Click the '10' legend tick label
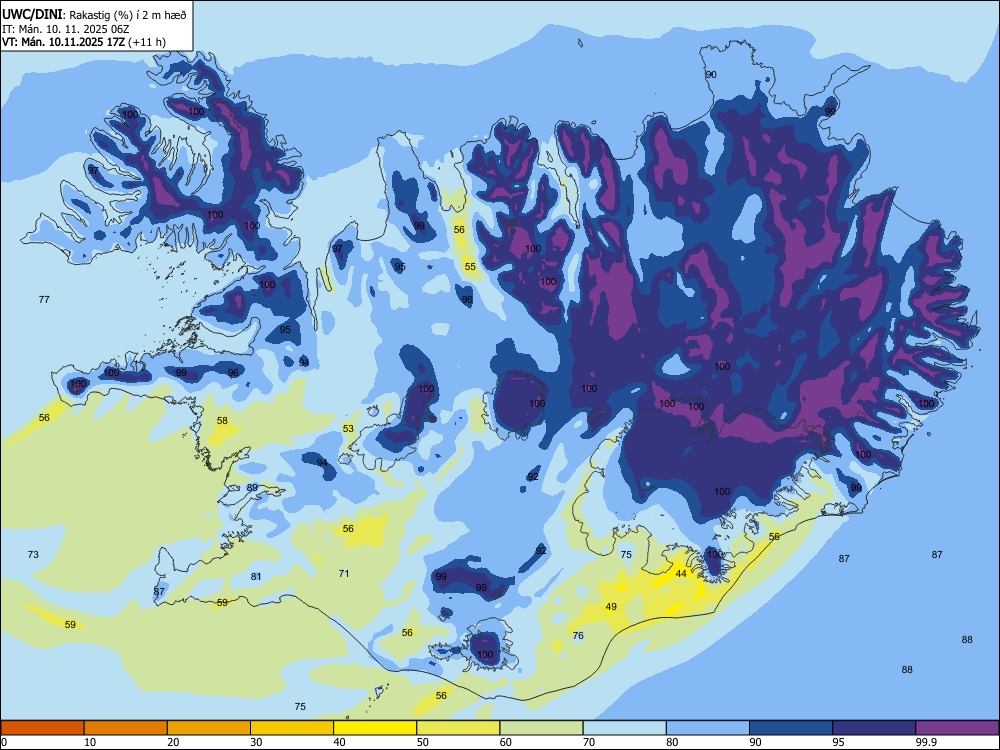This screenshot has height=750, width=1000. point(90,742)
